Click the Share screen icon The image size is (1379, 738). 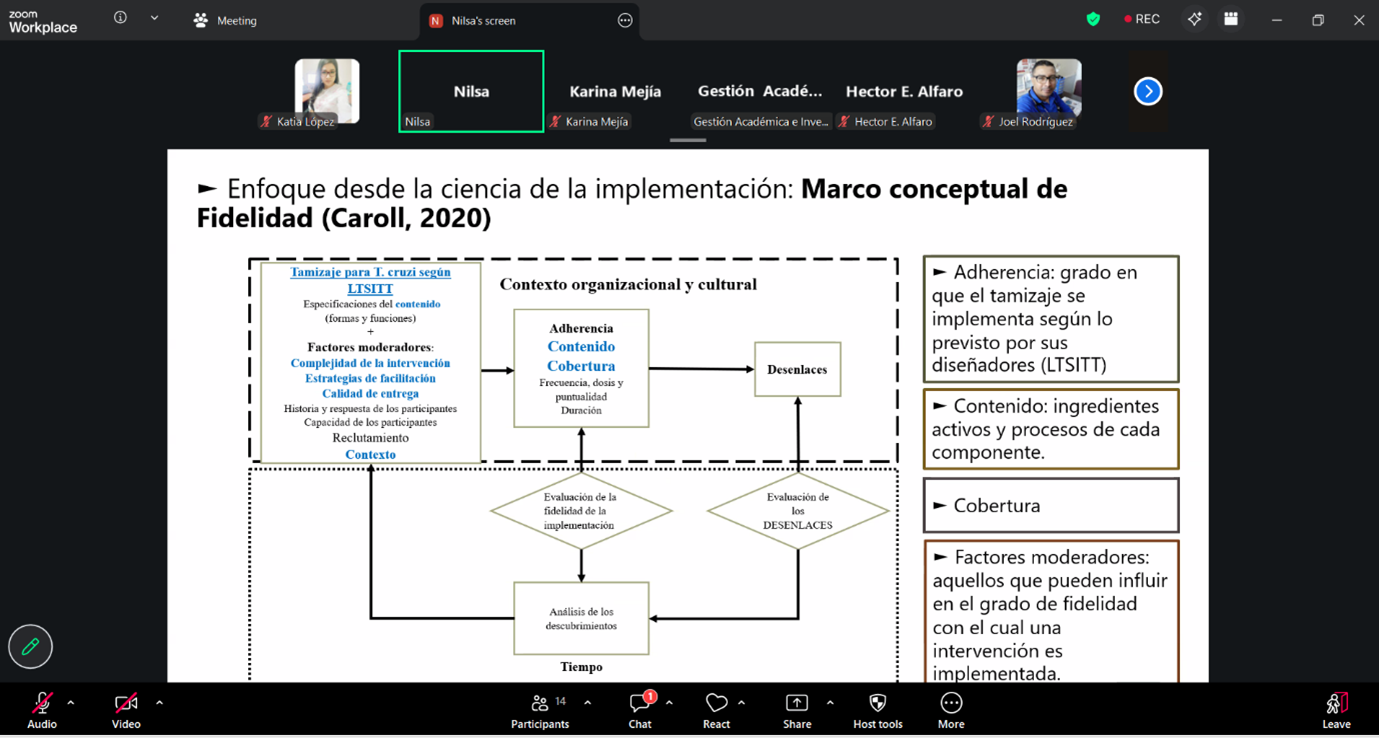[797, 710]
